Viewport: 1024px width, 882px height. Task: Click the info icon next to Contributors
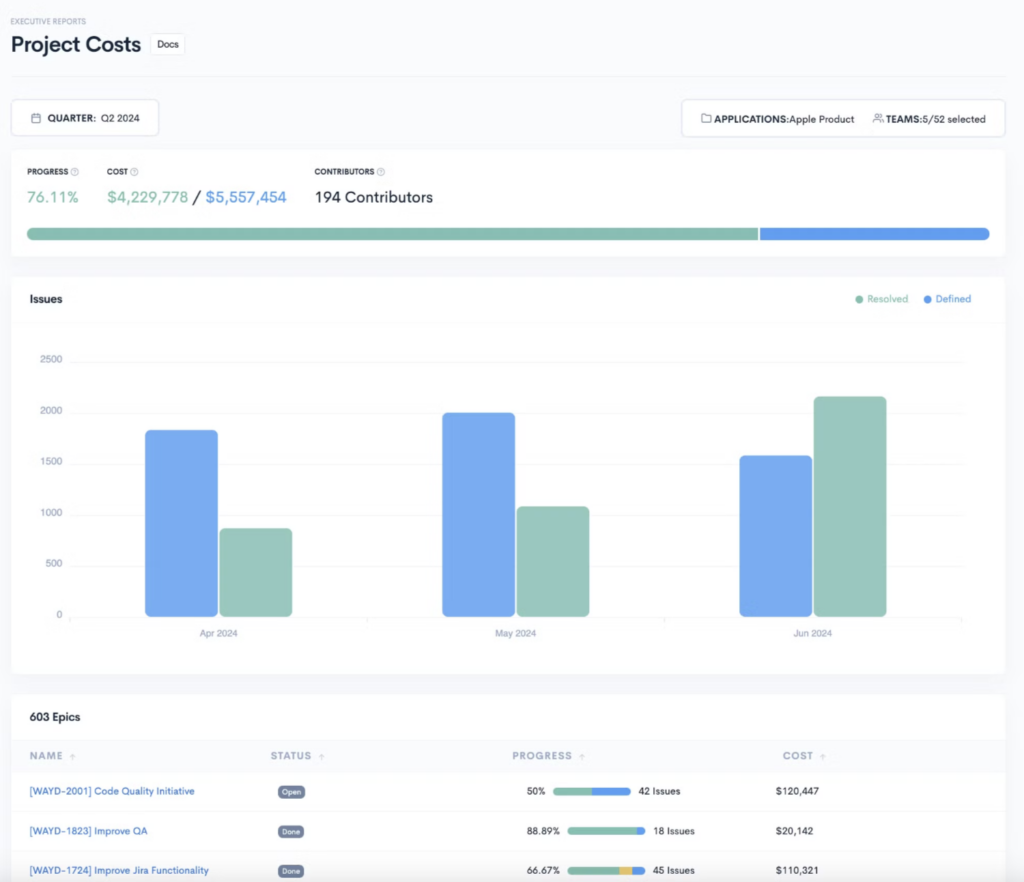point(381,172)
